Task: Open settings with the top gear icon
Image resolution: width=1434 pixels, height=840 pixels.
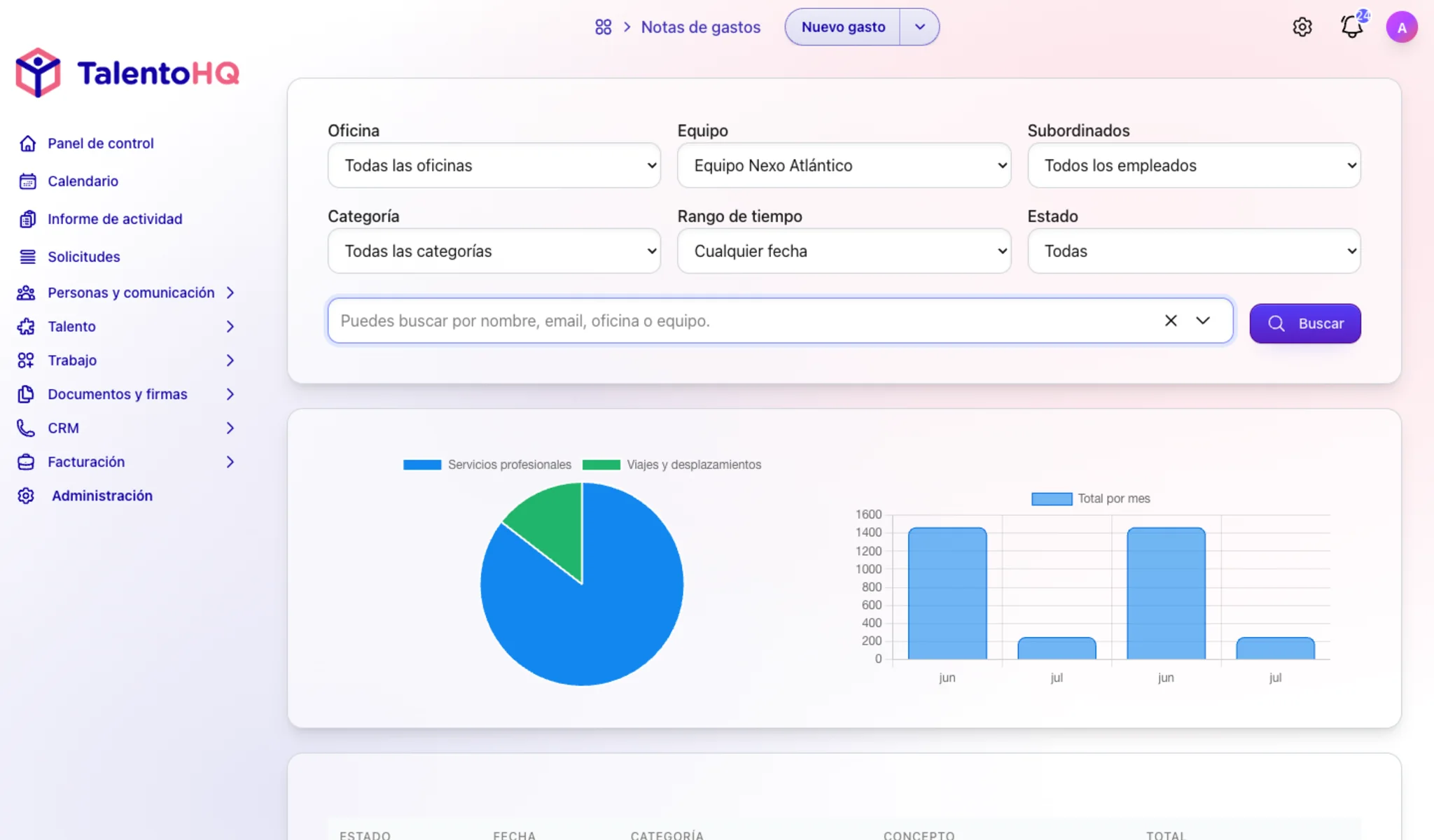Action: point(1302,27)
